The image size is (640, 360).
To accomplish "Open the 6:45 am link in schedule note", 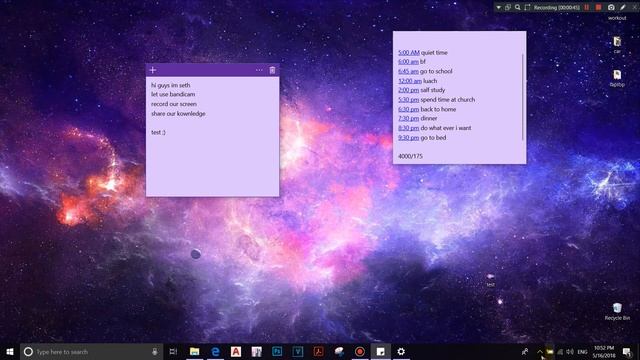I will (409, 71).
